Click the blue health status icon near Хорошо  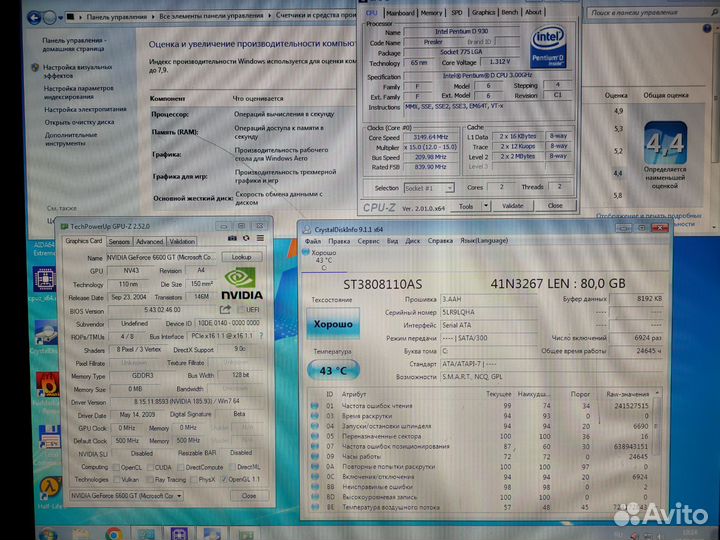pos(305,252)
